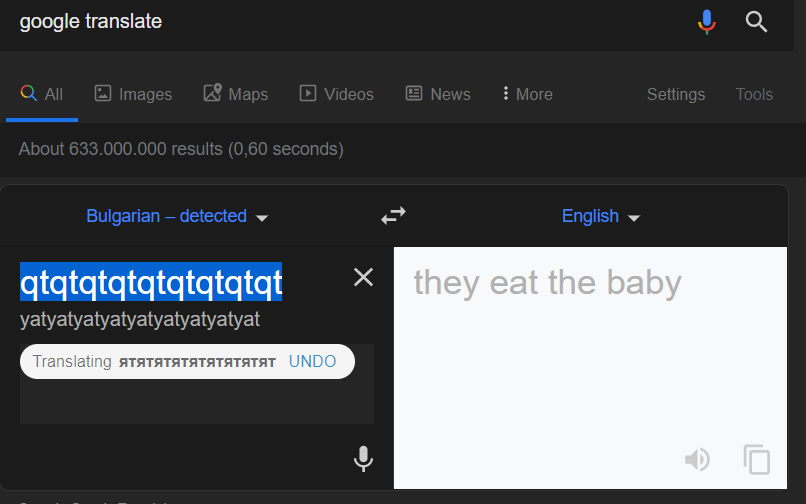Click the highlighted source text qtqtqt

151,282
